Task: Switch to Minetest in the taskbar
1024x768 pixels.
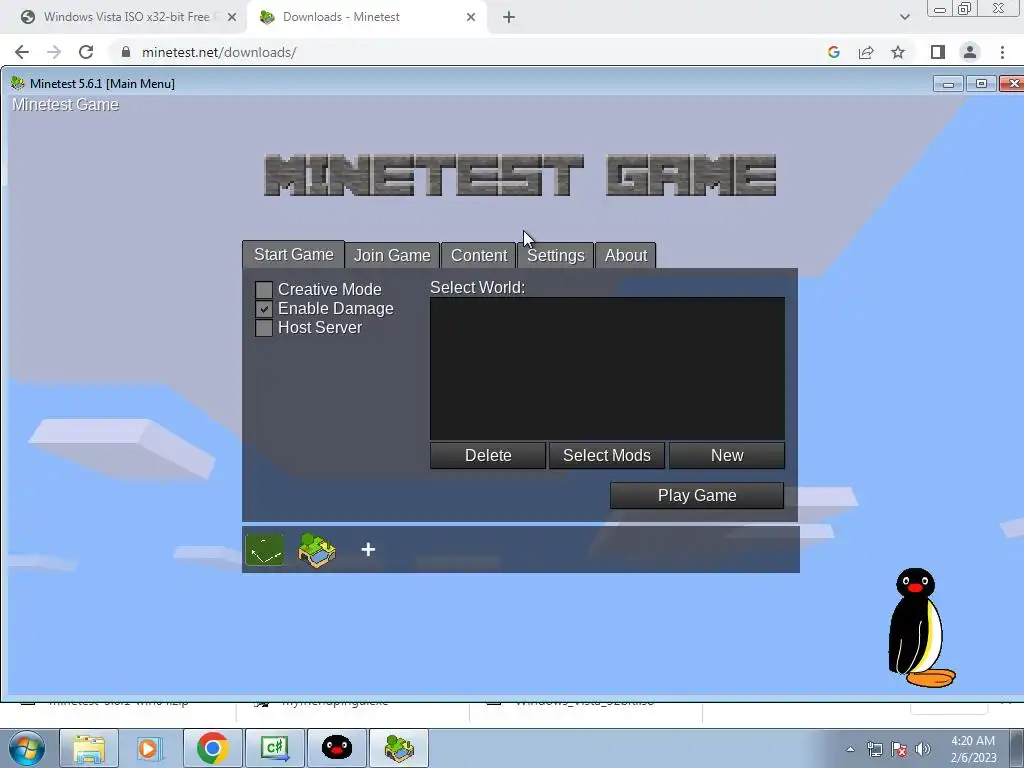Action: (x=399, y=748)
